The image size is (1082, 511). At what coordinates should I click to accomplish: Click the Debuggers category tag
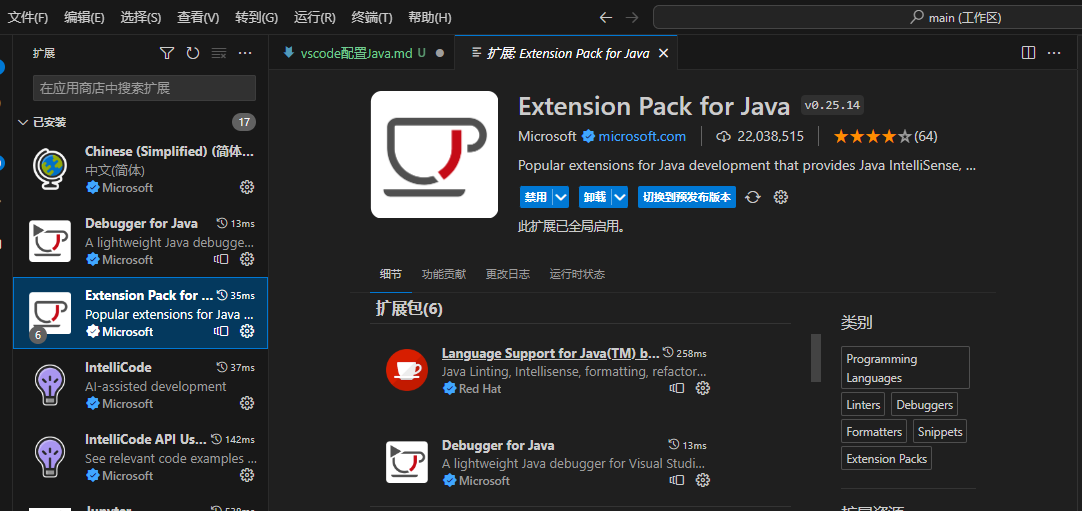pyautogui.click(x=925, y=405)
